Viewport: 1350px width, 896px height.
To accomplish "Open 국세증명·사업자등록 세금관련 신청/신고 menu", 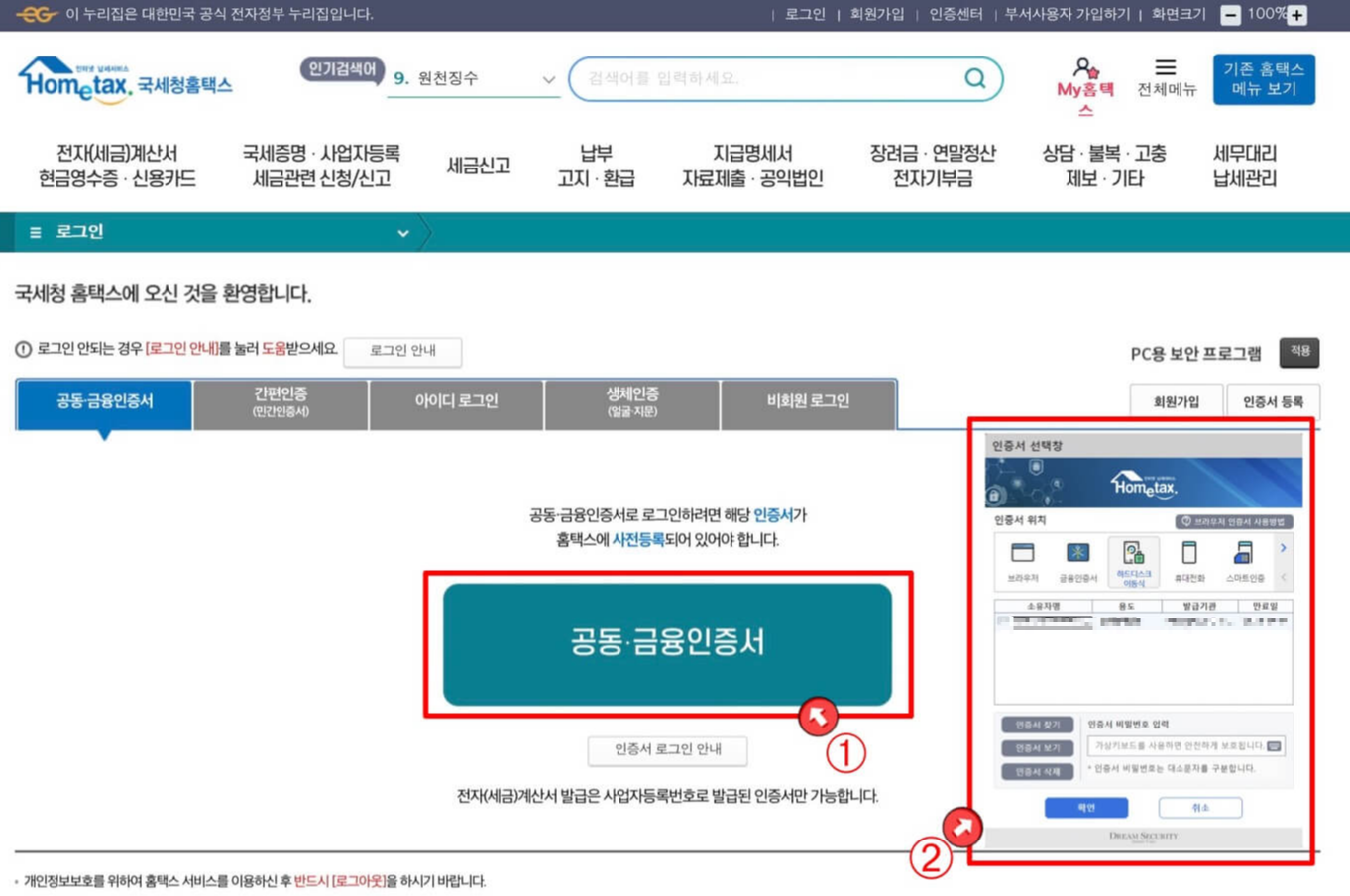I will (321, 166).
